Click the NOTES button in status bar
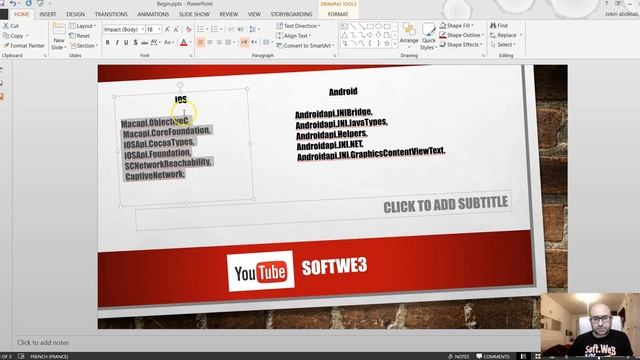 pos(459,356)
